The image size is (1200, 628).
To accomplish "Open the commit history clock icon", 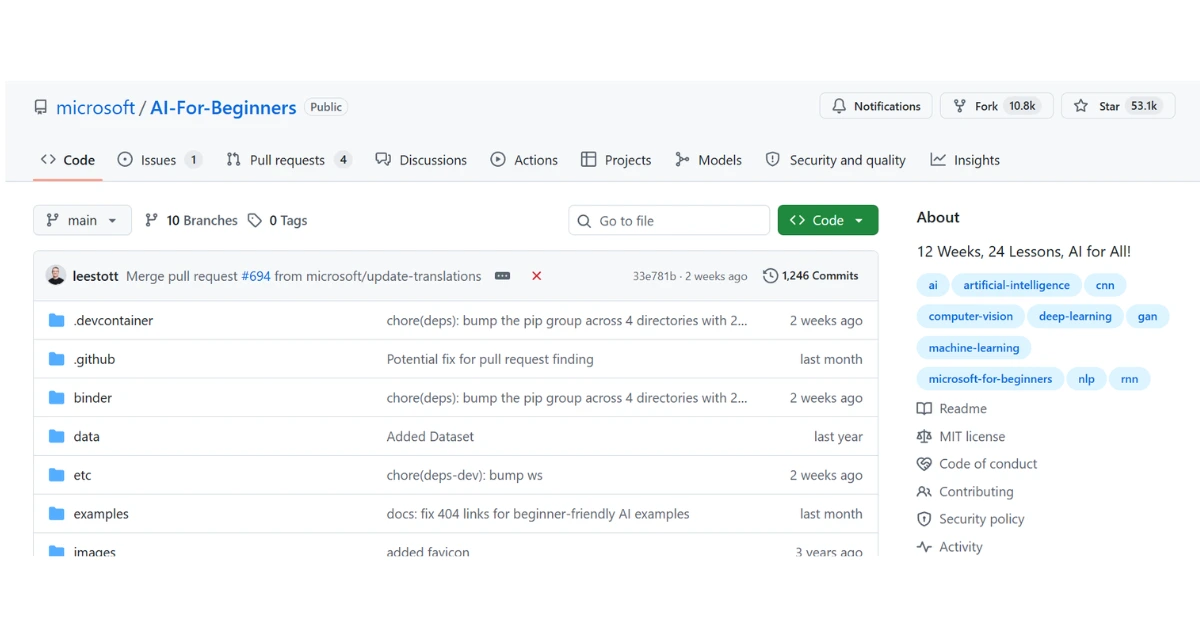I will (x=770, y=276).
